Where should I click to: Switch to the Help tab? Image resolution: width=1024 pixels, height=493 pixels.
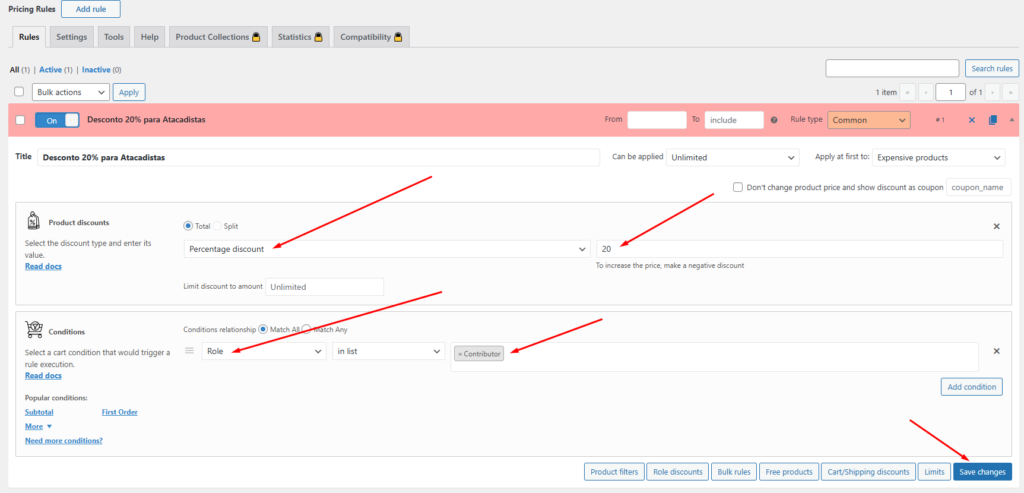pyautogui.click(x=150, y=37)
